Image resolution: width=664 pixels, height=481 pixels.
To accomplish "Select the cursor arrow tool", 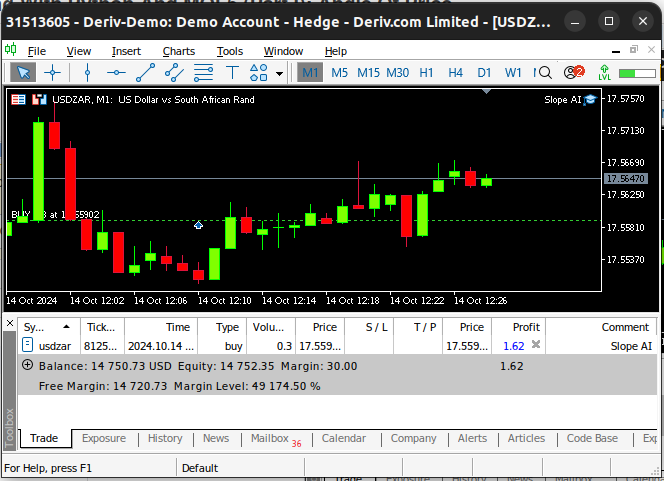I will point(23,73).
